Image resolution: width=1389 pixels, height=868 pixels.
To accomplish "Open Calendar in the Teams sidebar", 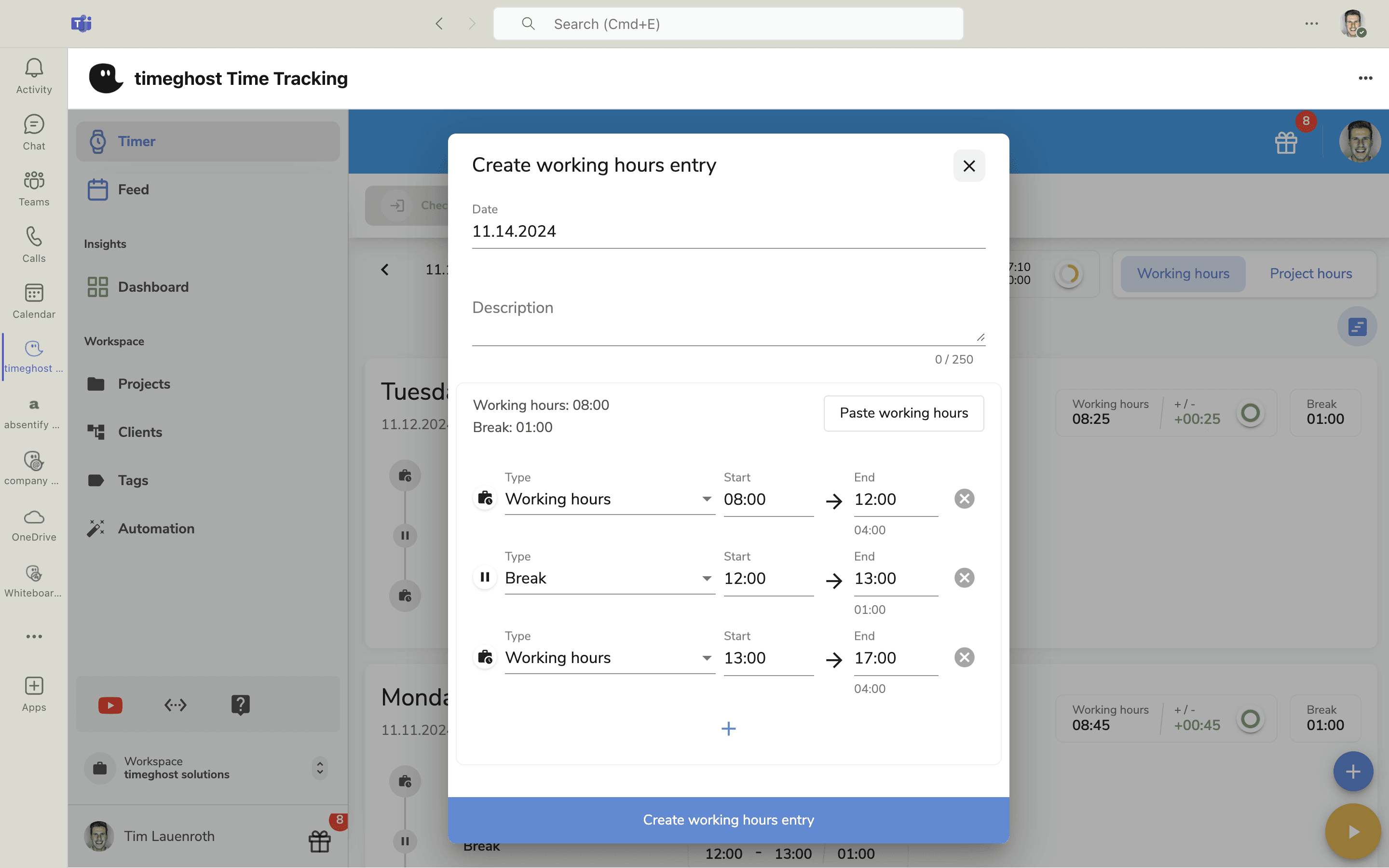I will [x=34, y=301].
